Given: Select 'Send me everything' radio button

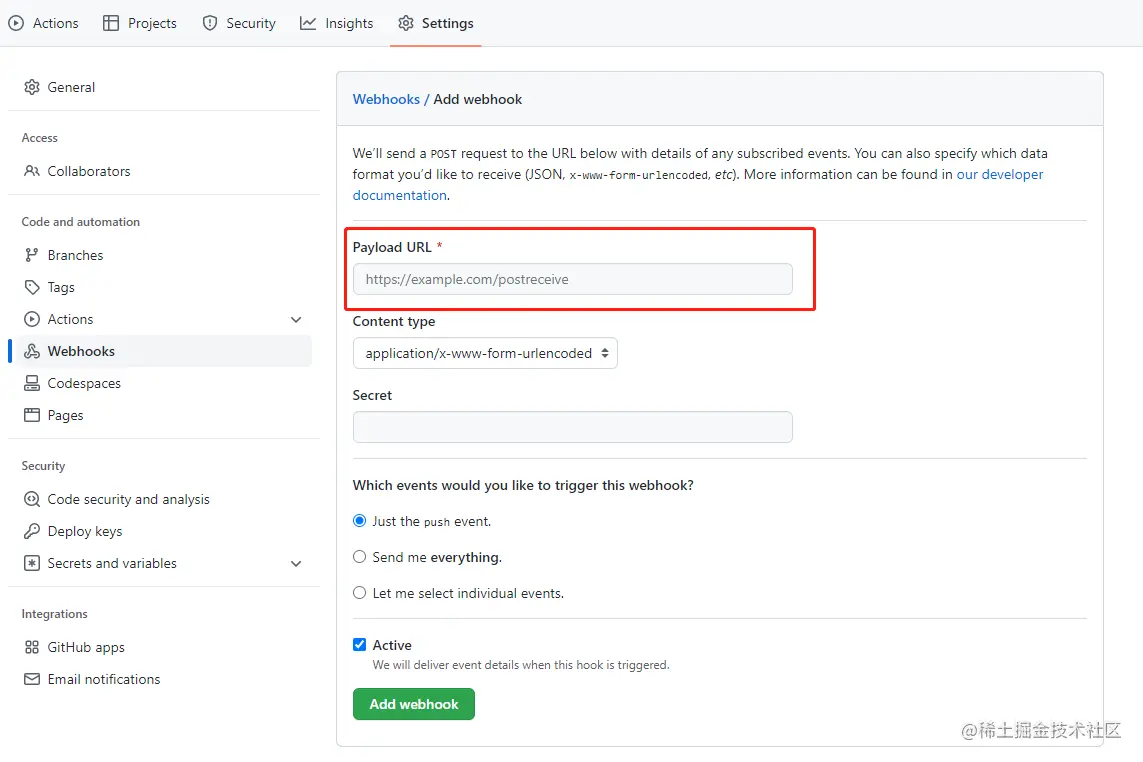Looking at the screenshot, I should [x=359, y=557].
